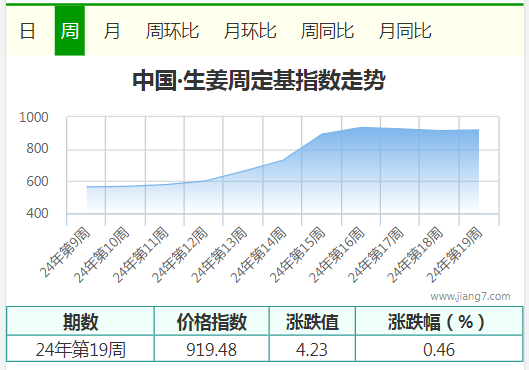The height and width of the screenshot is (370, 529).
Task: Switch to 月环比 tab
Action: (x=250, y=31)
